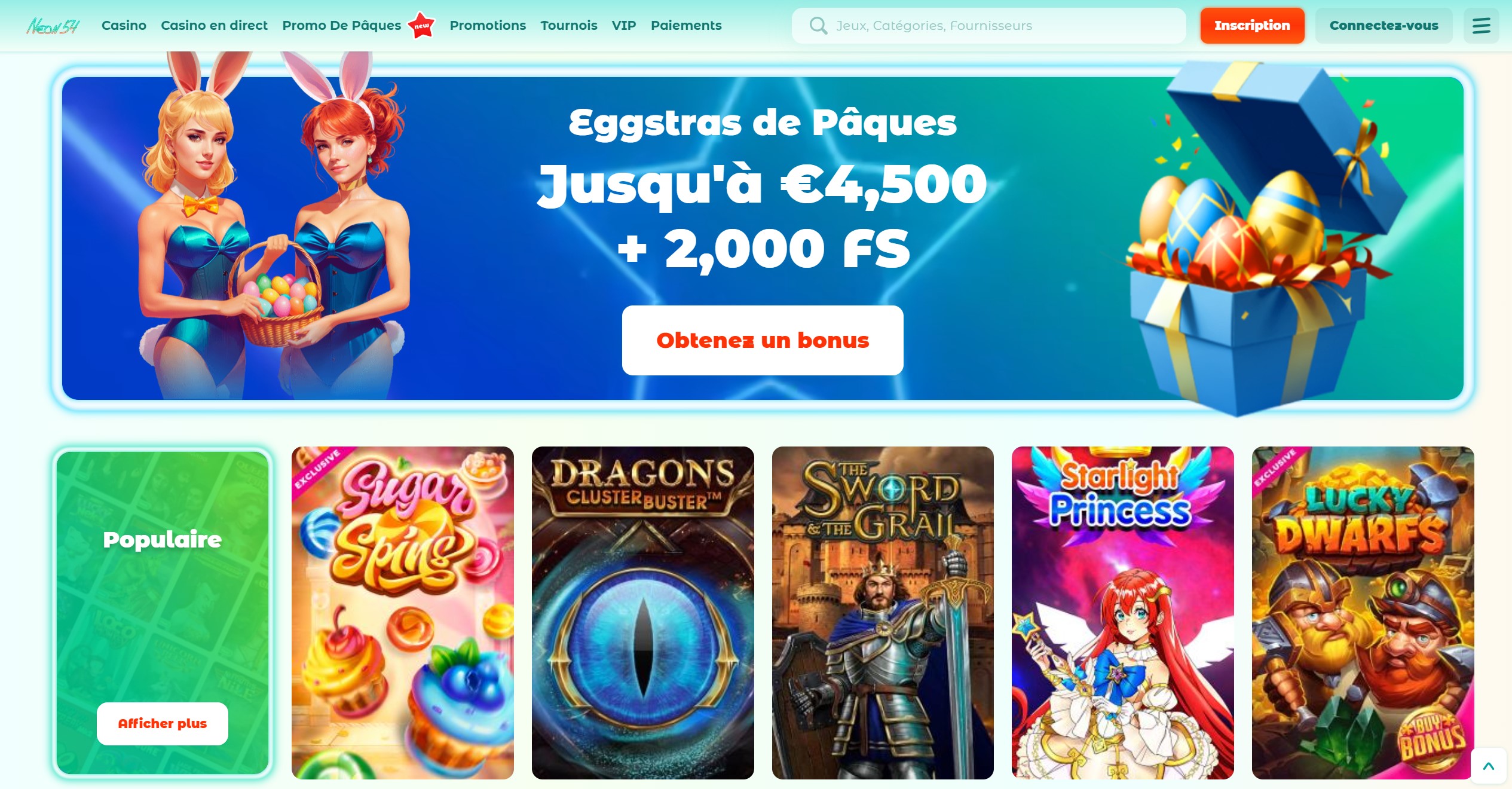Open the Dragons Clusterbuster game thumbnail
Screen dimensions: 1512x789
(x=642, y=613)
